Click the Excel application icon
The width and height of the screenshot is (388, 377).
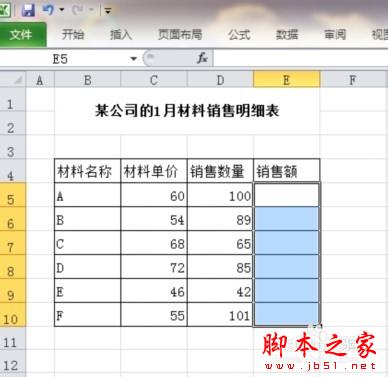[x=5, y=10]
